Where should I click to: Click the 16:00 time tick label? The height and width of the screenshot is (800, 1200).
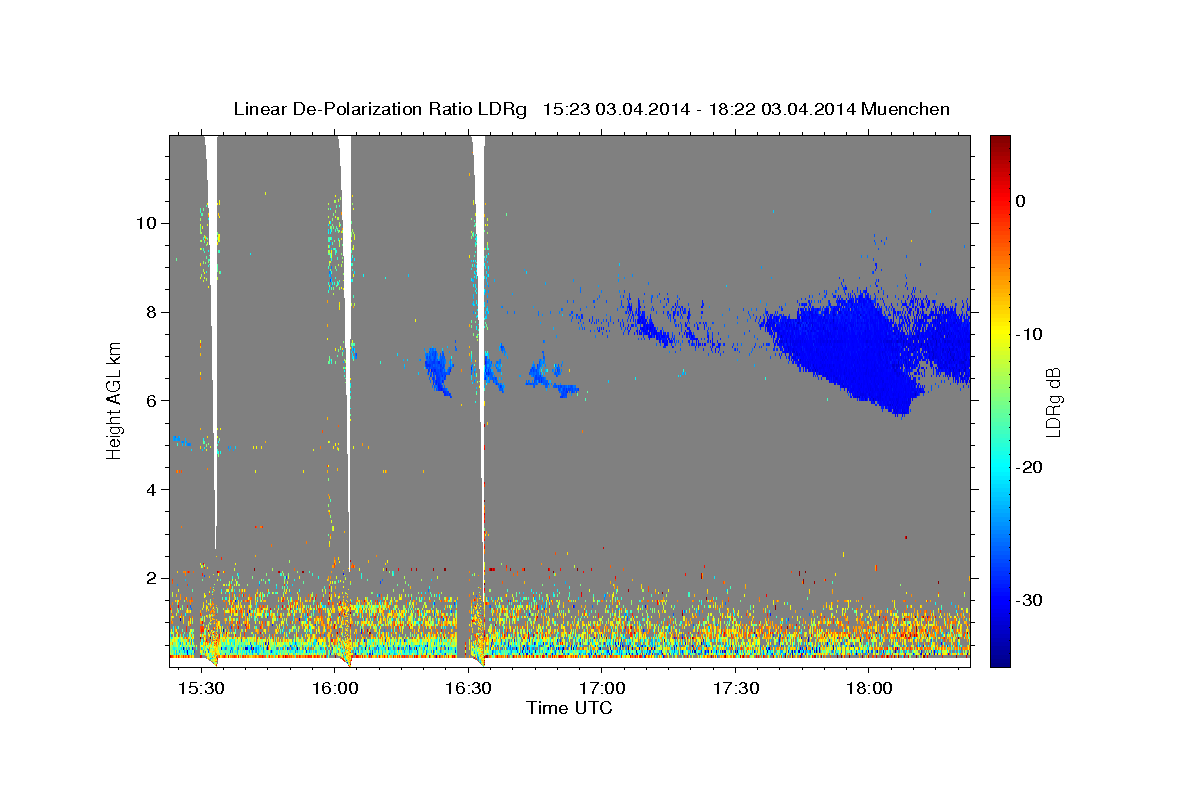pos(336,689)
